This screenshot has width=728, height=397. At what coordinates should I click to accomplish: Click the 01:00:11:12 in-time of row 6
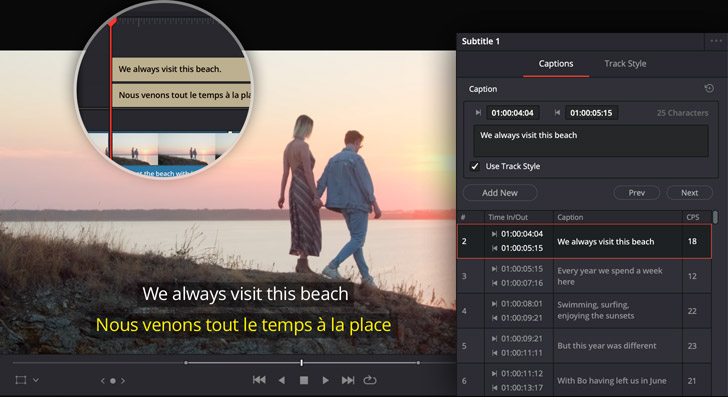(522, 373)
